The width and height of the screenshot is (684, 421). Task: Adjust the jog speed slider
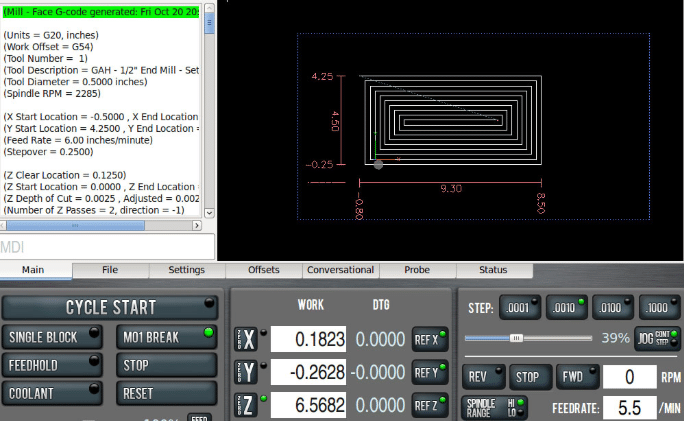(516, 338)
